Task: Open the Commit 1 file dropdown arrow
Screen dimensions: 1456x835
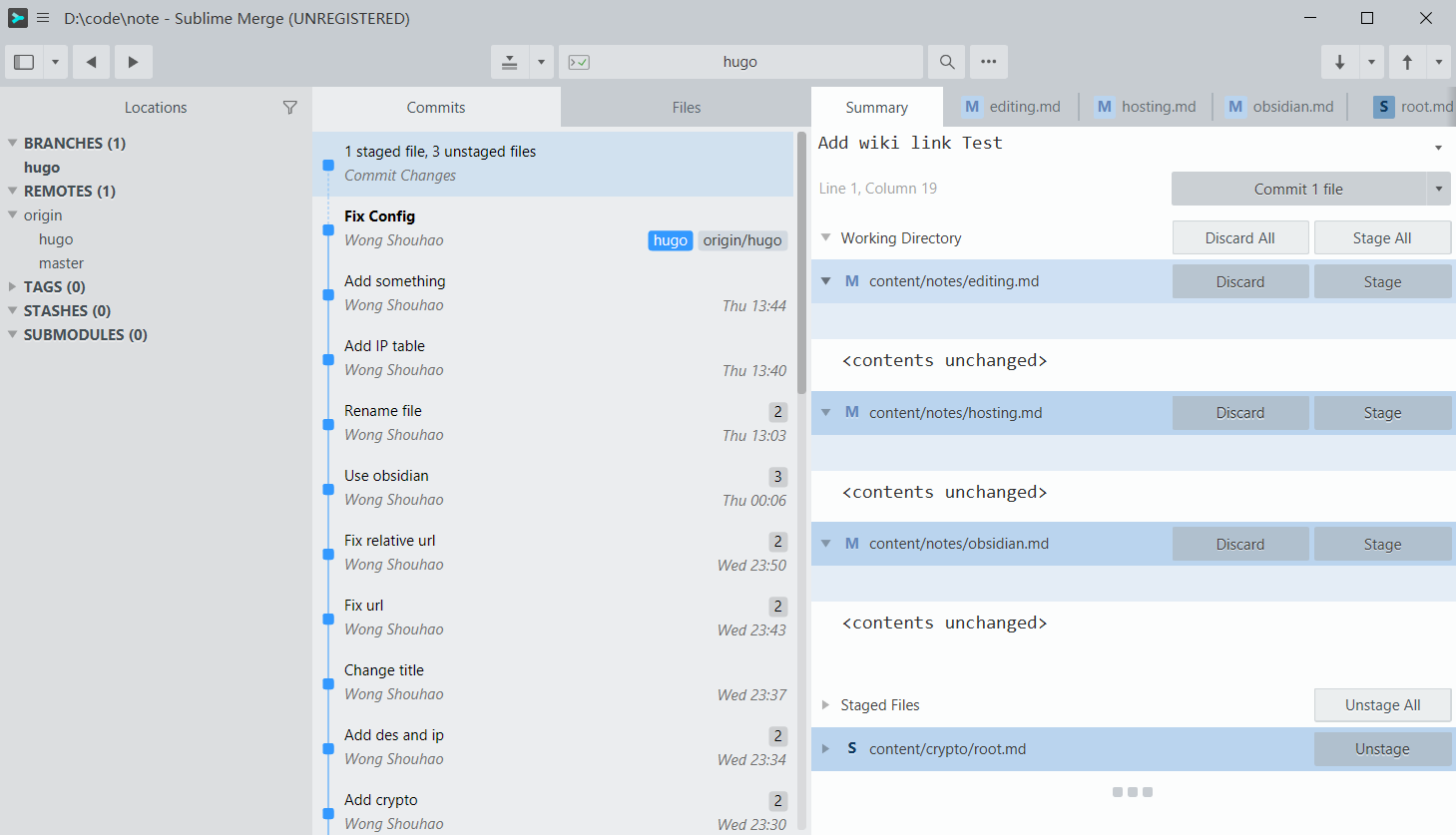Action: coord(1438,189)
